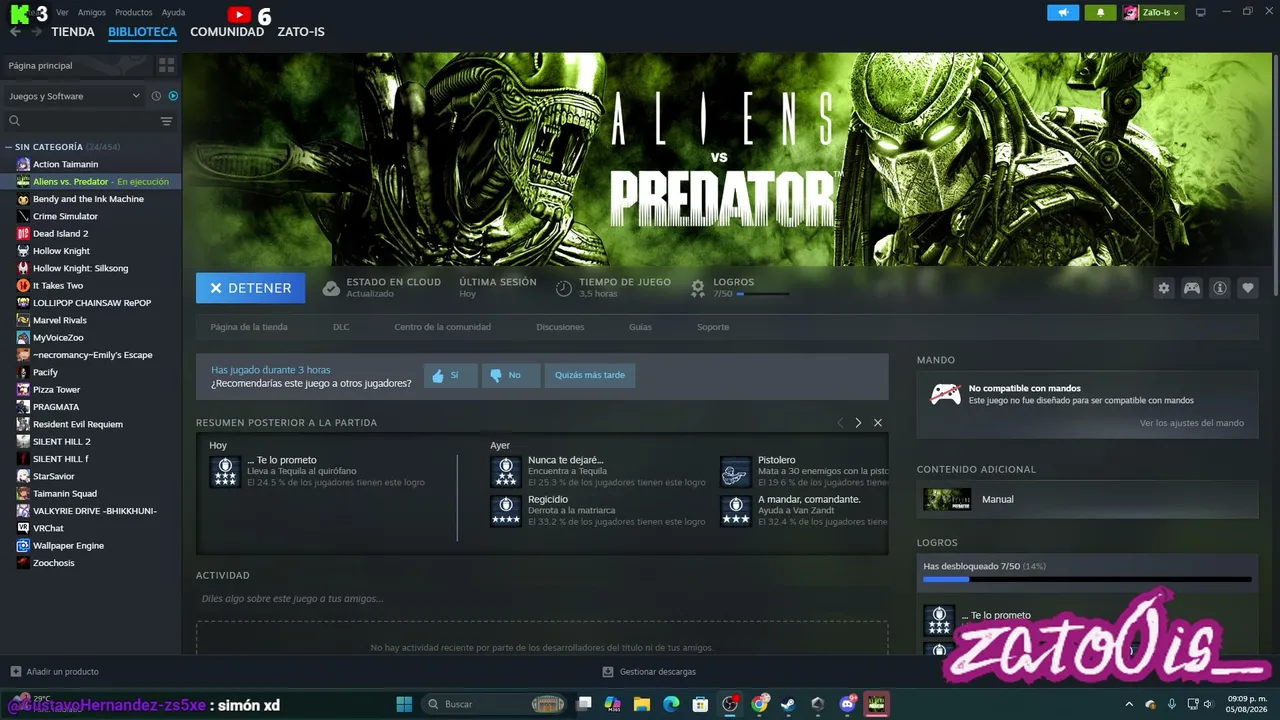Open the notifications bell

pos(1101,12)
